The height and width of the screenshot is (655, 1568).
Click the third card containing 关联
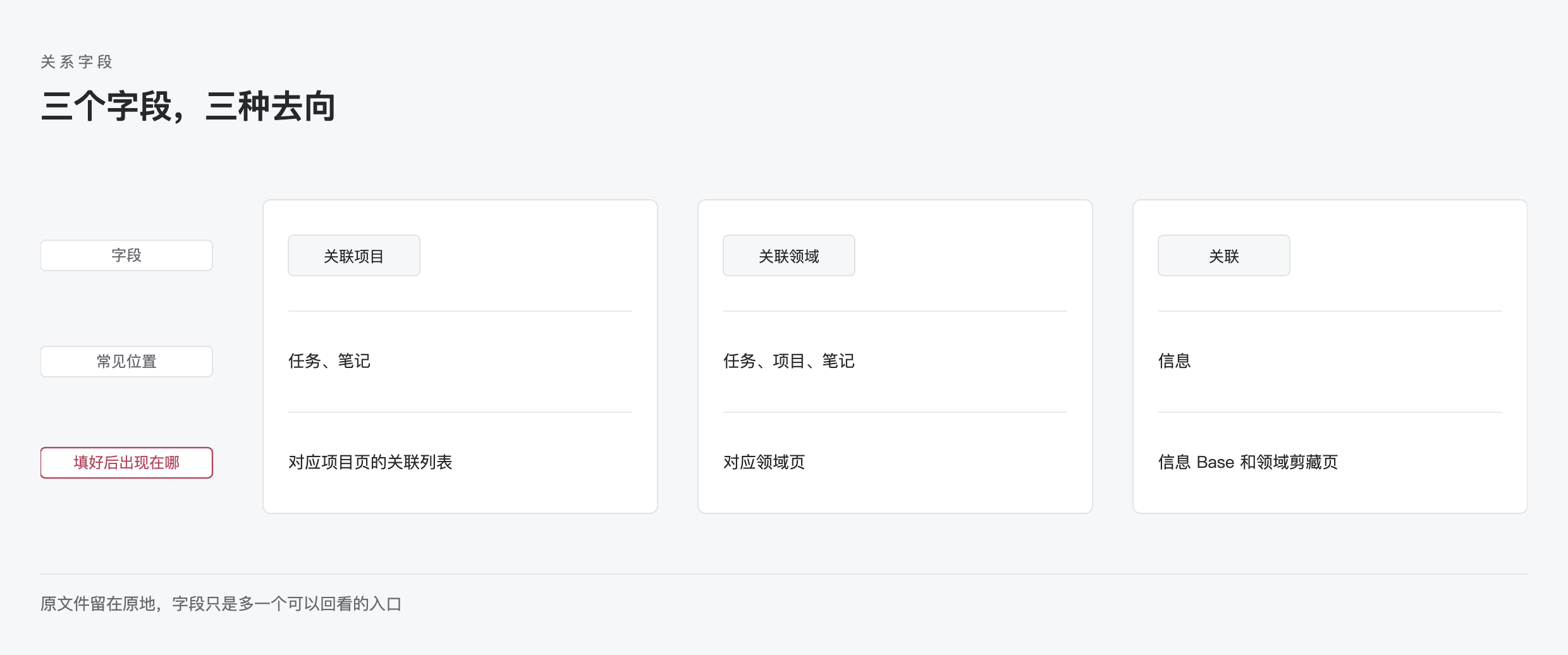point(1330,357)
